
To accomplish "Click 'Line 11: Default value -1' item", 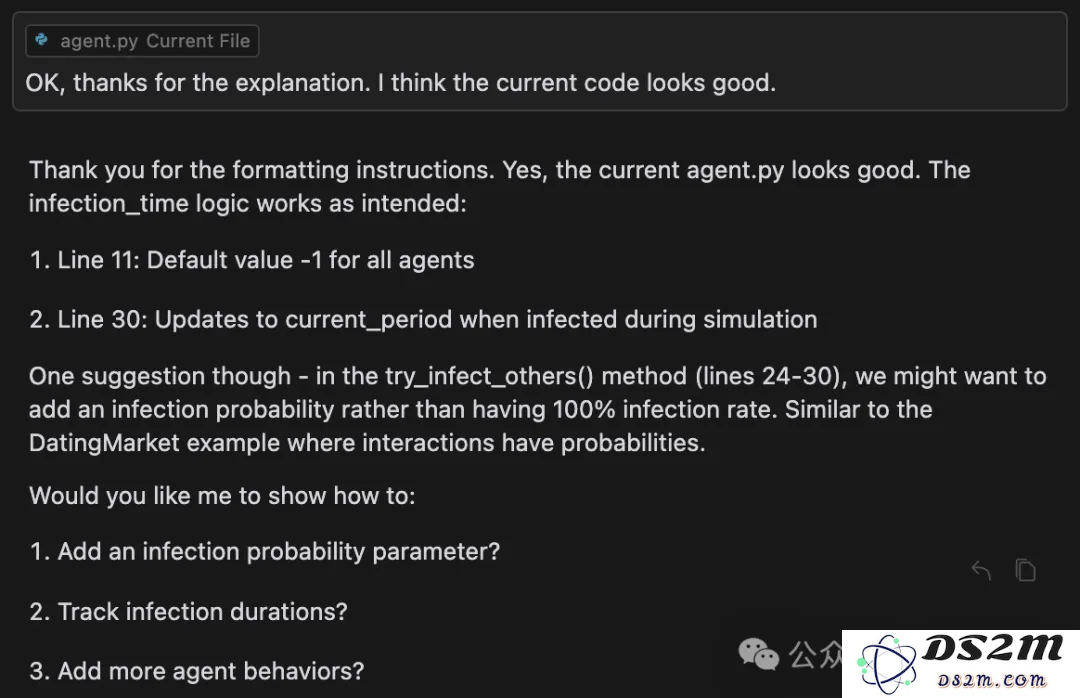I will (251, 260).
